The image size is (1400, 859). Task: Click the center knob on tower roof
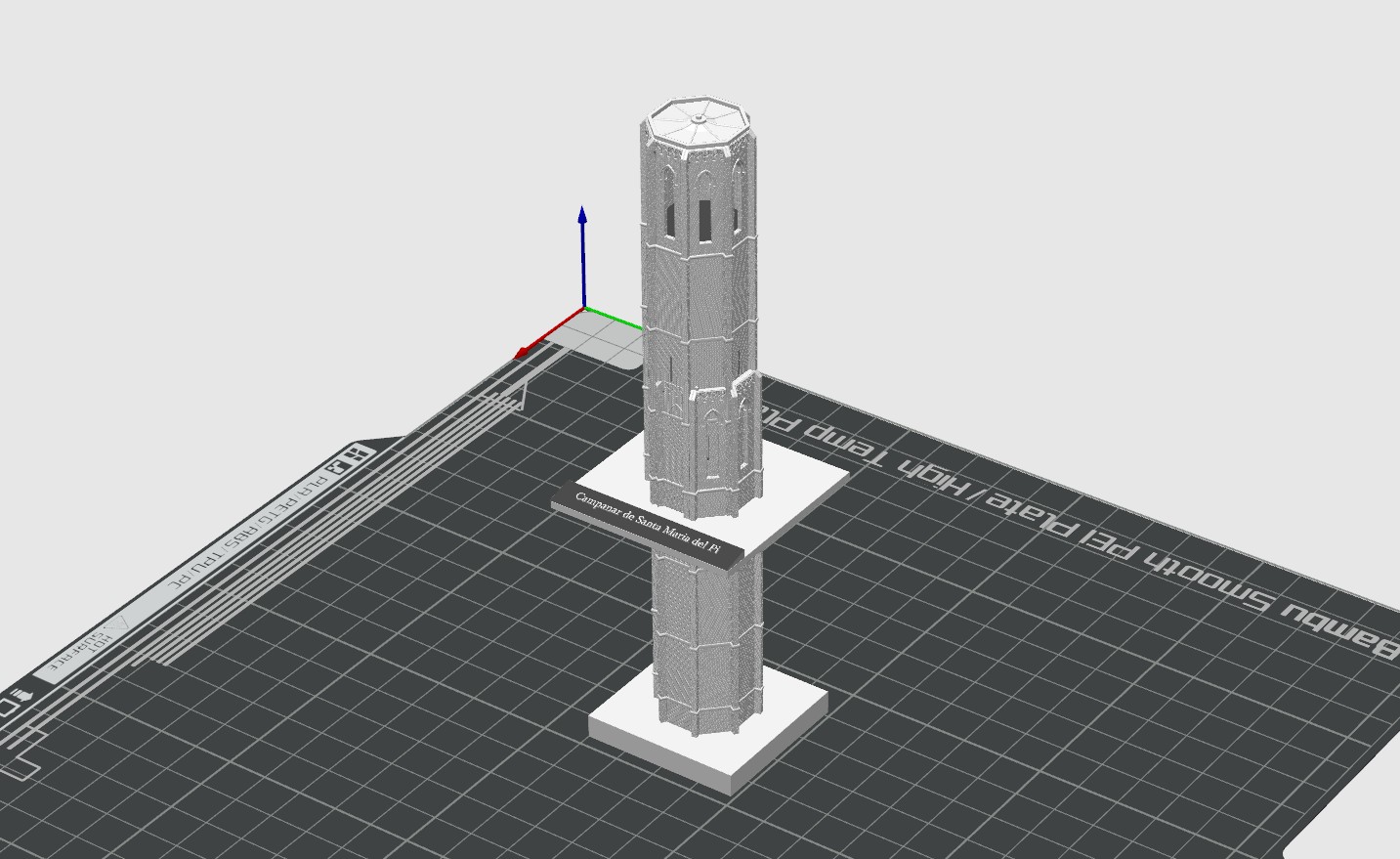click(700, 118)
